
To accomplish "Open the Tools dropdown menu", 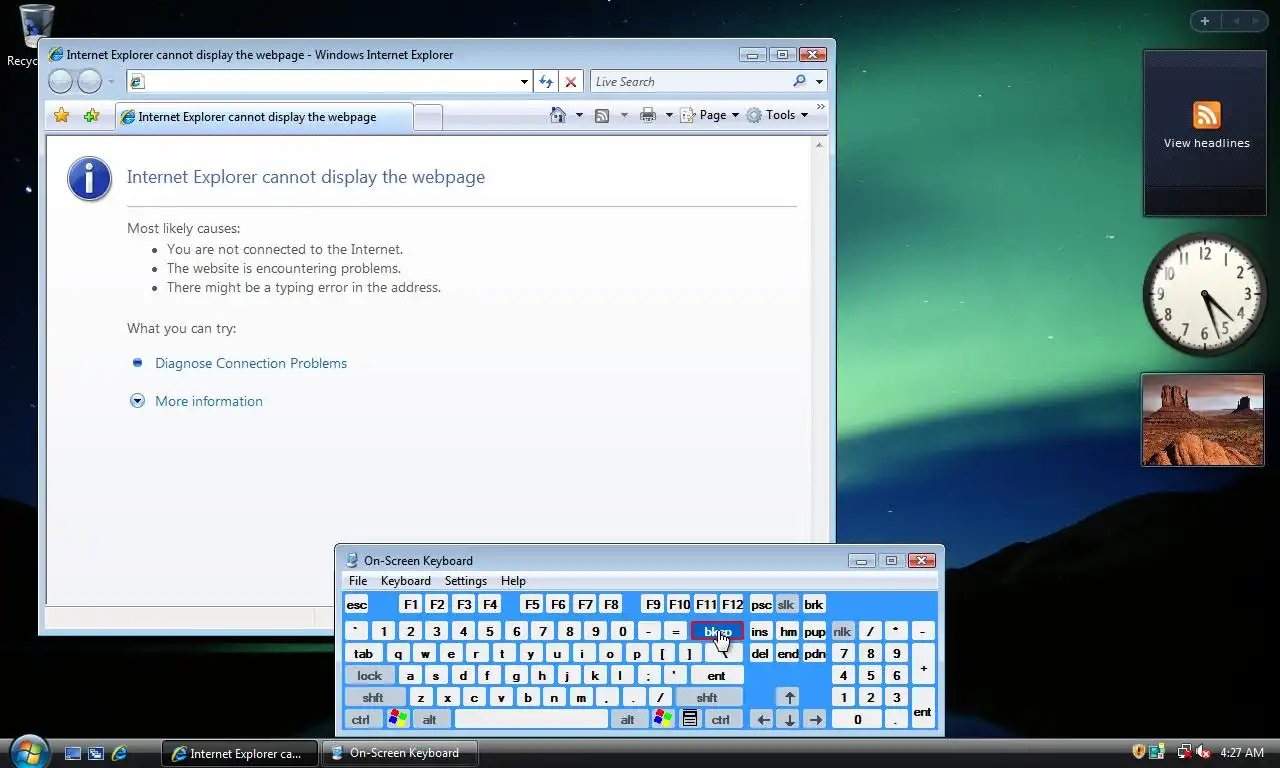I will pyautogui.click(x=777, y=115).
